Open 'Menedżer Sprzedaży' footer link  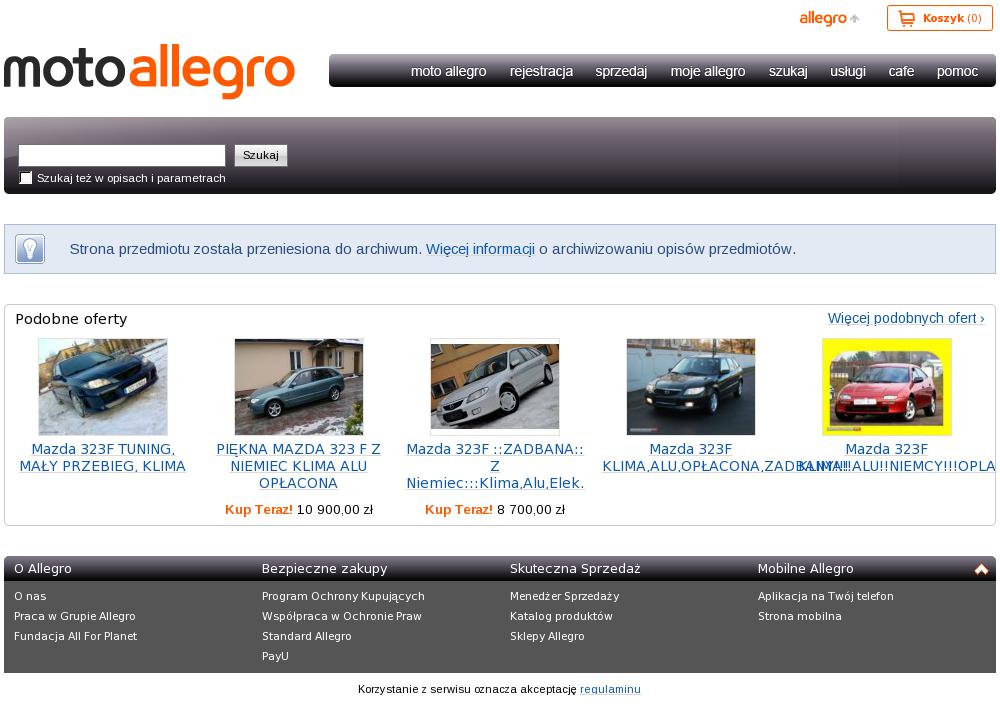click(x=564, y=596)
